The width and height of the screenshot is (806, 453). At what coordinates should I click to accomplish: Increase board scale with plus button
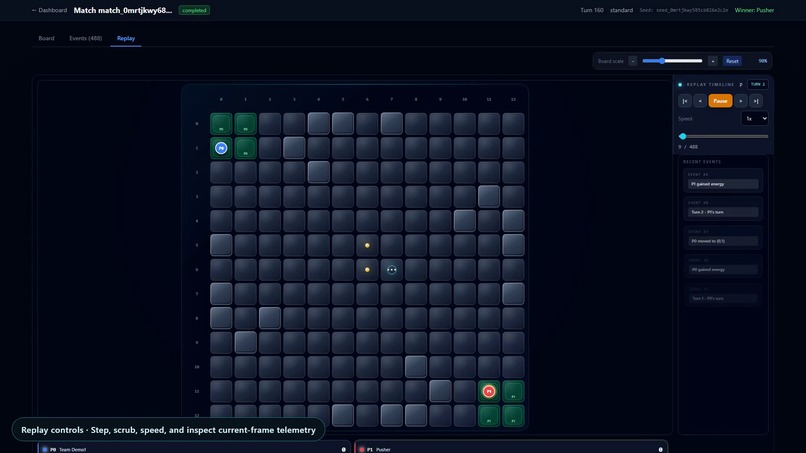712,61
